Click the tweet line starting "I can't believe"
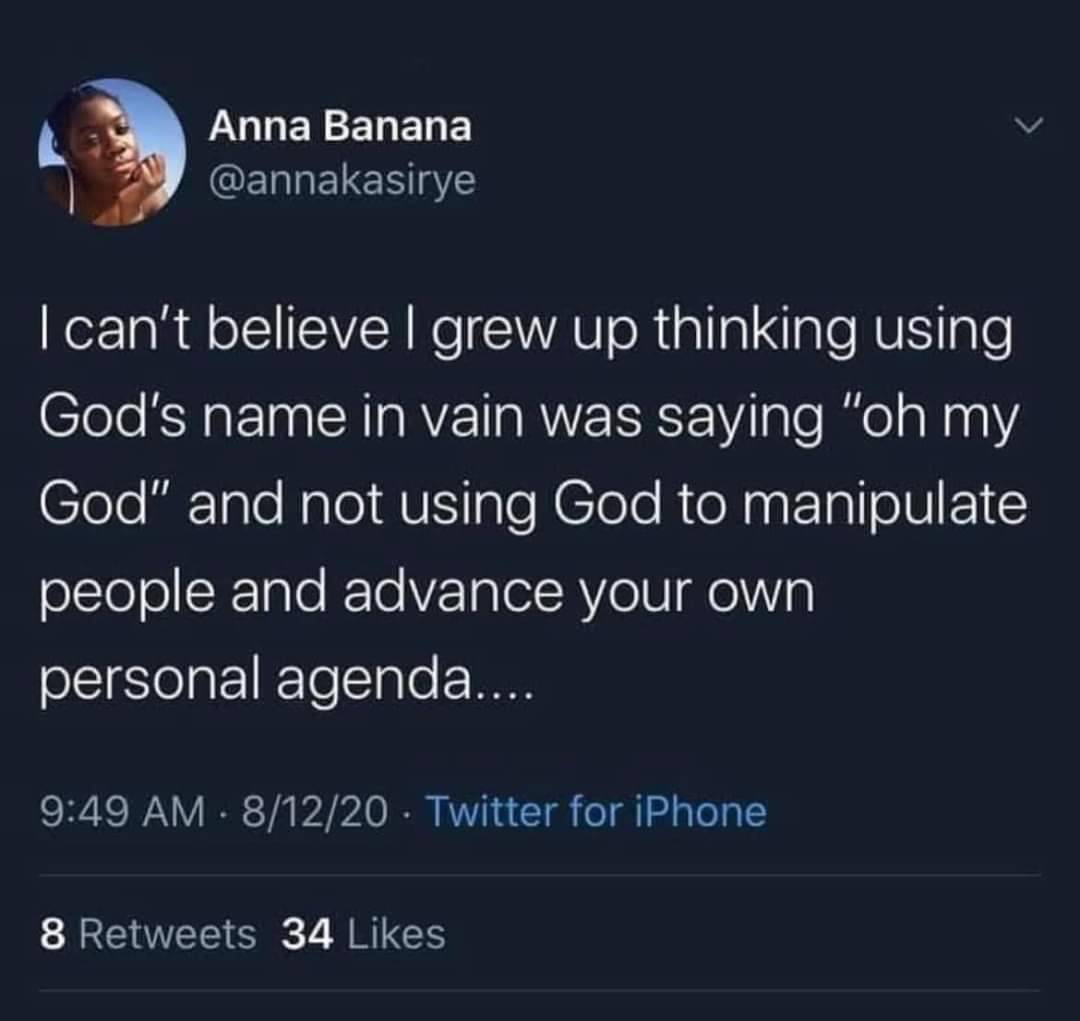 tap(526, 332)
